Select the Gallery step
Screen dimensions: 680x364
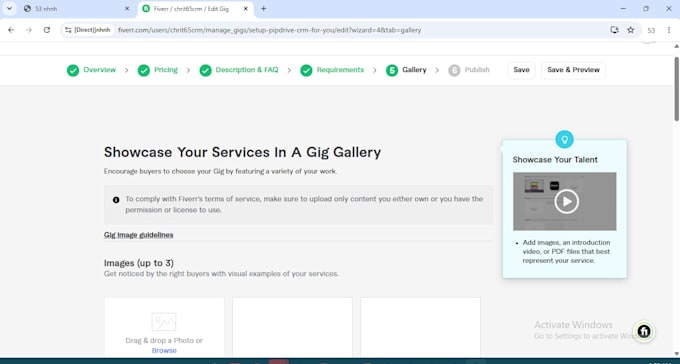[x=414, y=70]
